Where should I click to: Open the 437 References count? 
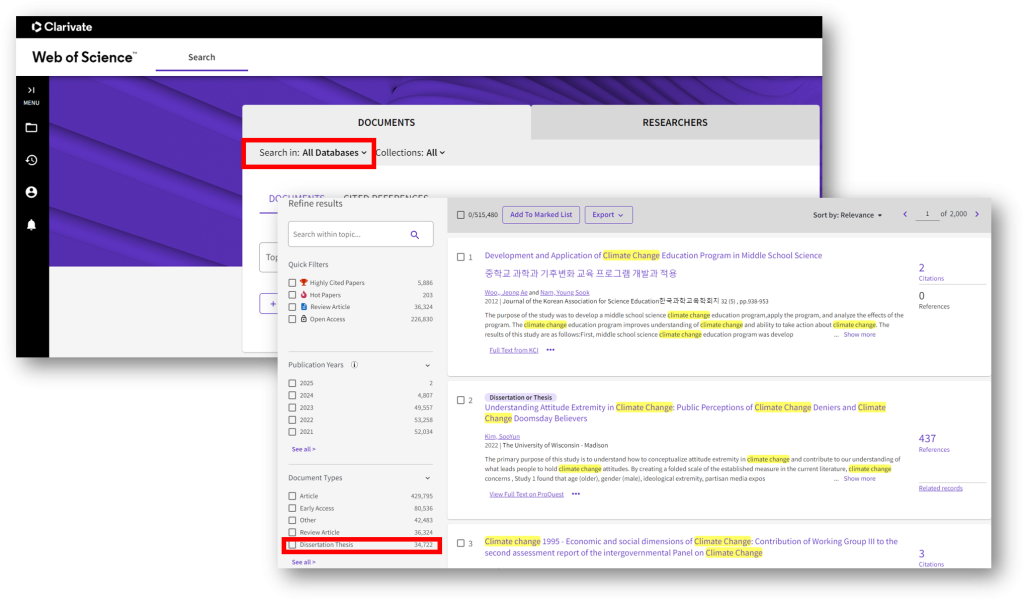[927, 438]
